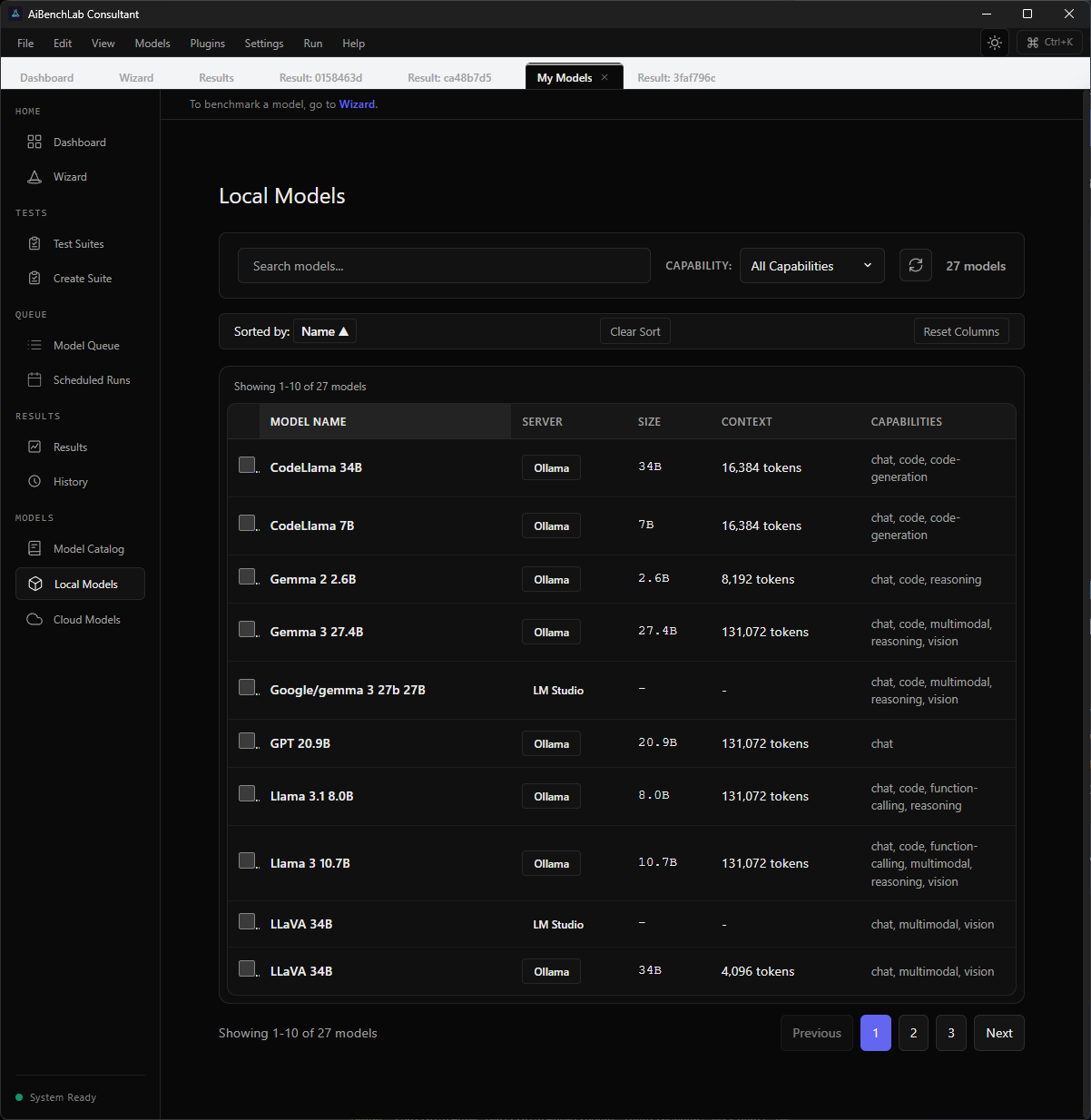Click the Dashboard grid icon in sidebar
1091x1120 pixels.
click(x=34, y=142)
